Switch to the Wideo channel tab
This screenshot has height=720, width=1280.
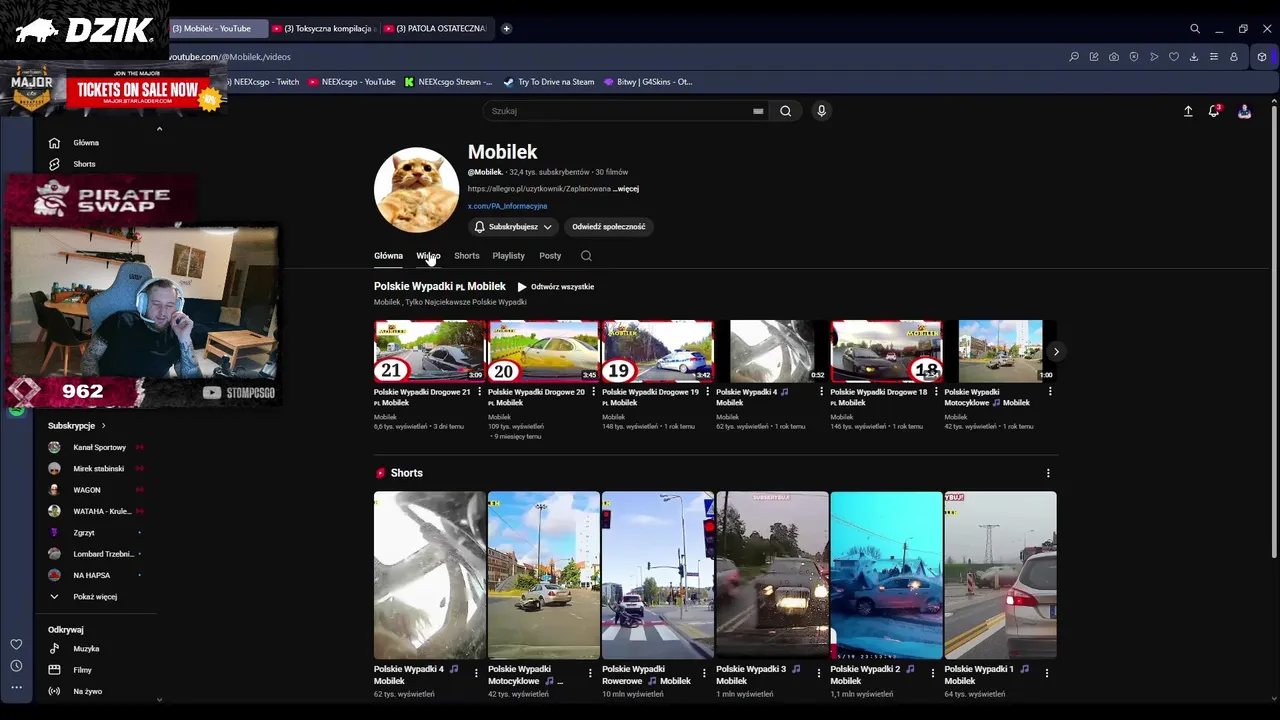coord(428,256)
